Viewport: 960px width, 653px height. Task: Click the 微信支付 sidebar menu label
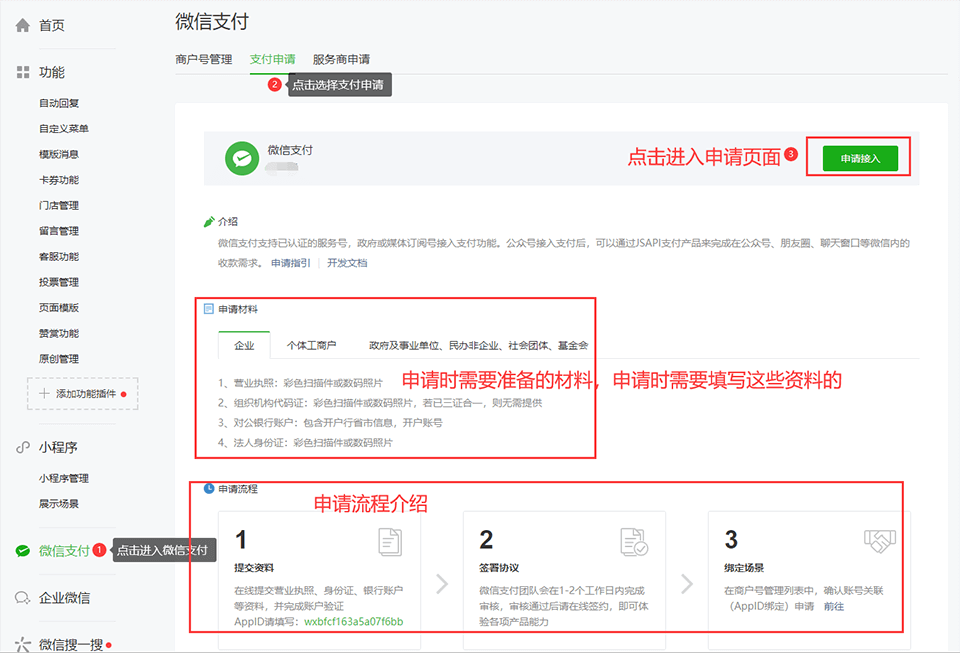click(64, 551)
